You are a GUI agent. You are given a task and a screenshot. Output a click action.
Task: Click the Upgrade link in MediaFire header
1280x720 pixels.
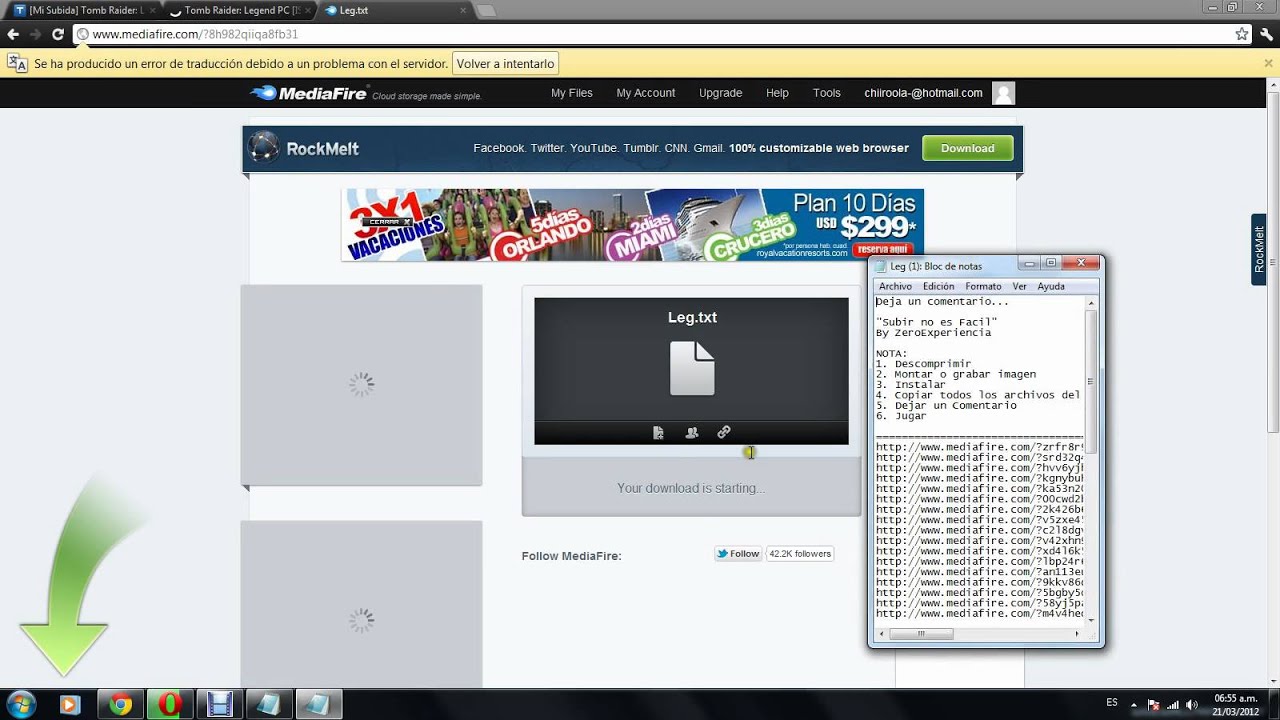point(720,93)
